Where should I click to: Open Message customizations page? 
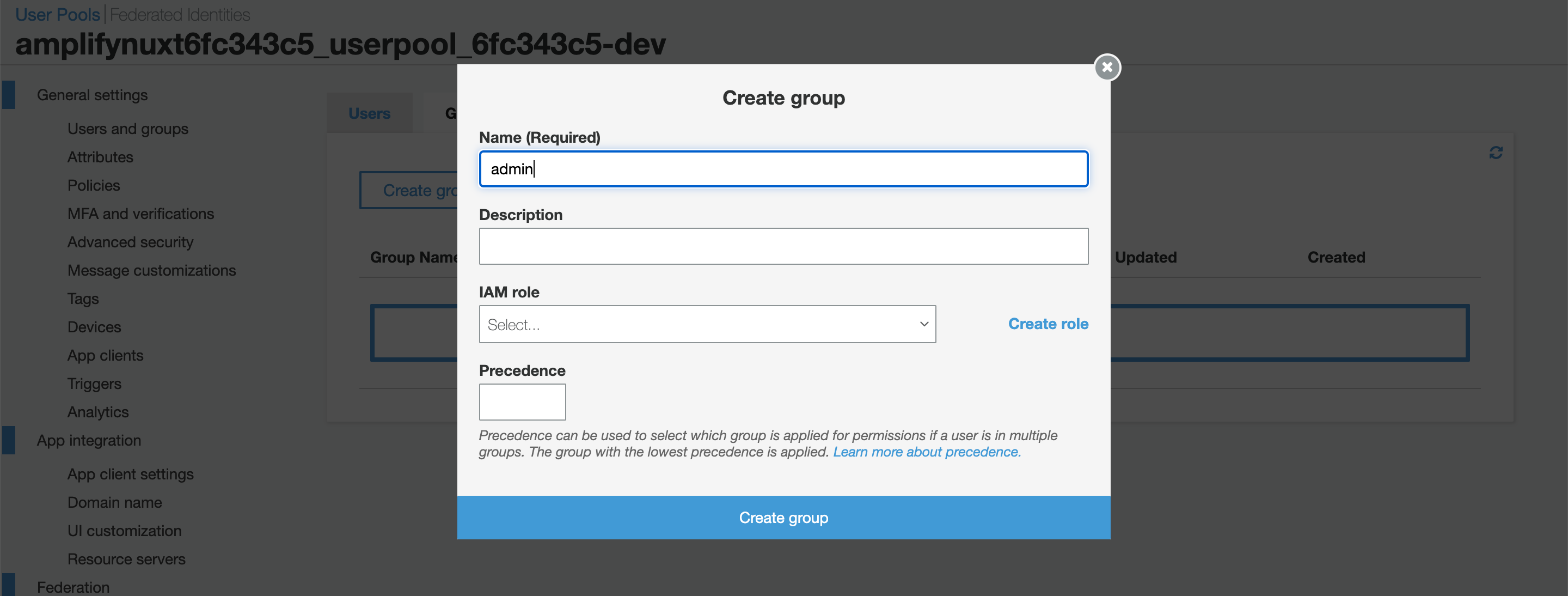pos(151,270)
